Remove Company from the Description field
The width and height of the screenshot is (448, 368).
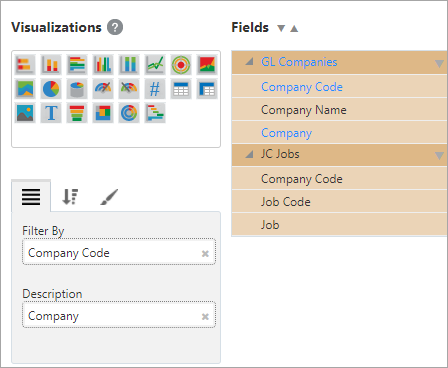click(205, 316)
